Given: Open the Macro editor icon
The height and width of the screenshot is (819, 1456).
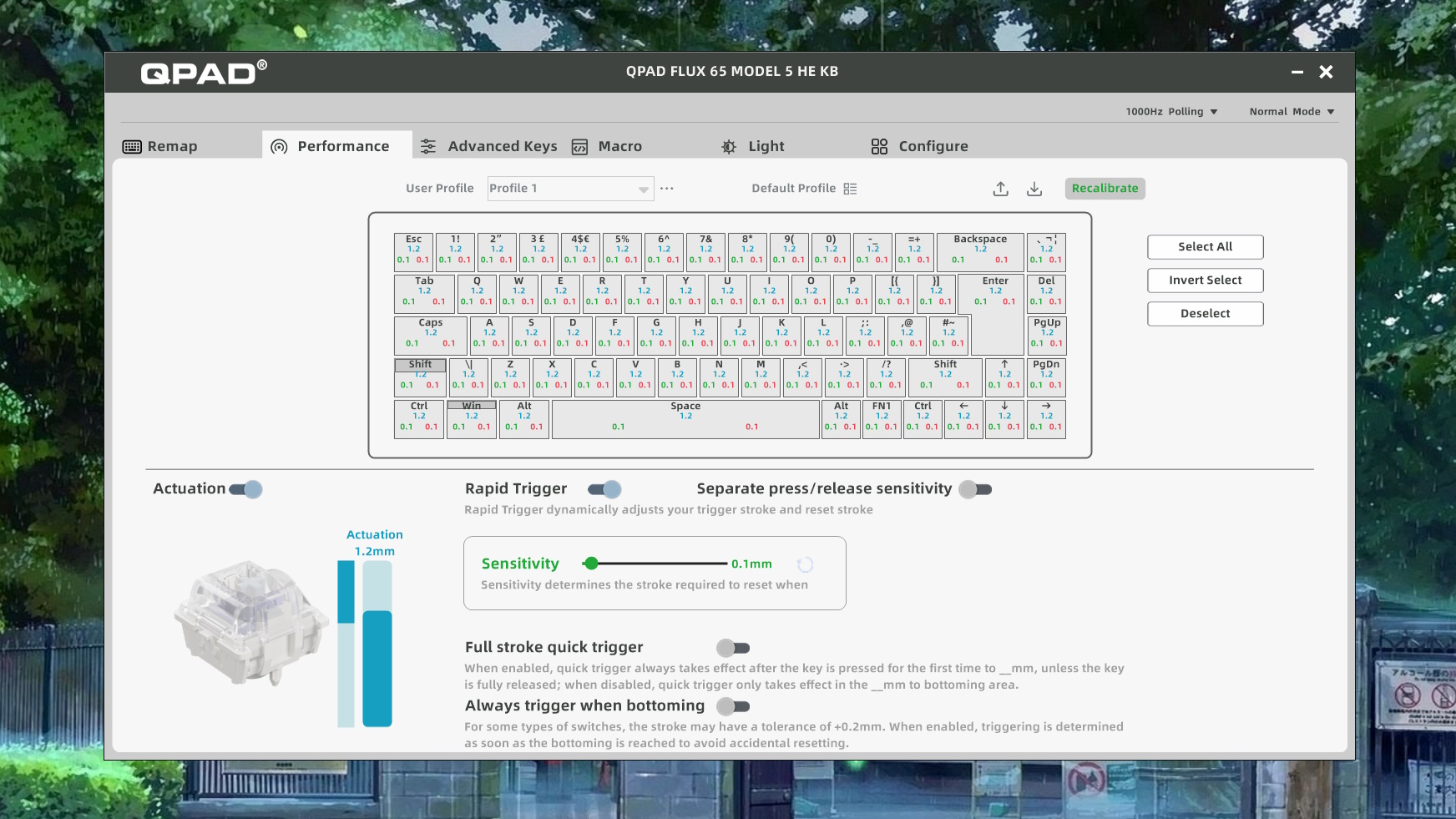Looking at the screenshot, I should pos(579,145).
